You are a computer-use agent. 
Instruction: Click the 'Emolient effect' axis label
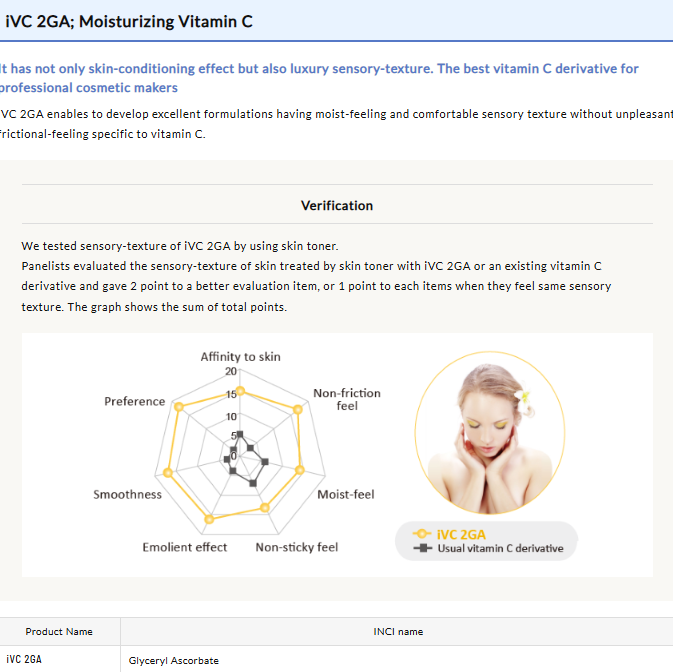click(x=185, y=547)
